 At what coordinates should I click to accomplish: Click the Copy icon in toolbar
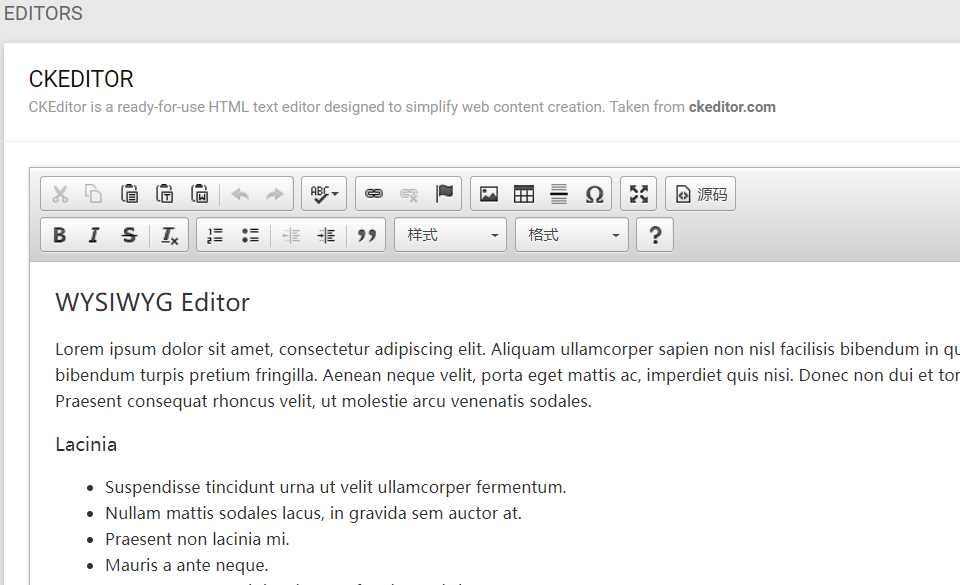pos(94,194)
